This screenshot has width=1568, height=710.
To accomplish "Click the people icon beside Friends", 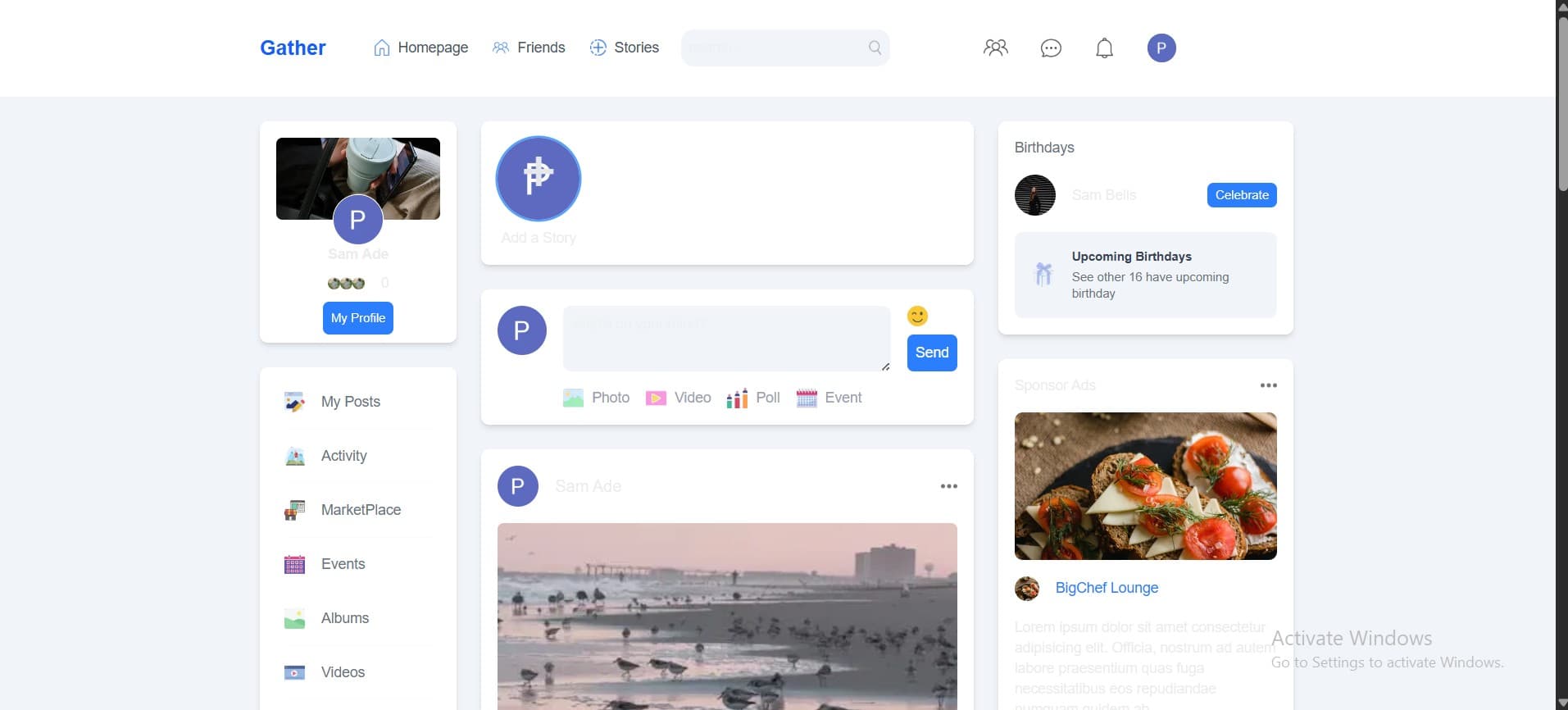I will click(501, 48).
